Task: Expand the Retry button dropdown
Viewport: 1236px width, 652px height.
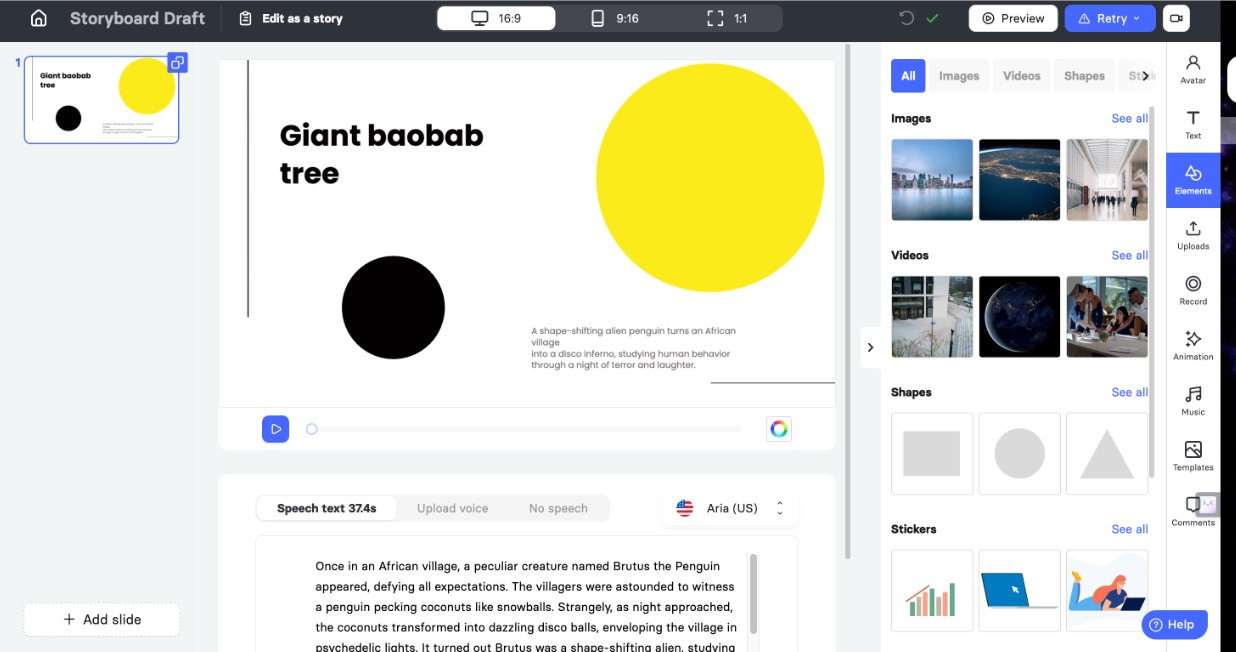Action: point(1136,18)
